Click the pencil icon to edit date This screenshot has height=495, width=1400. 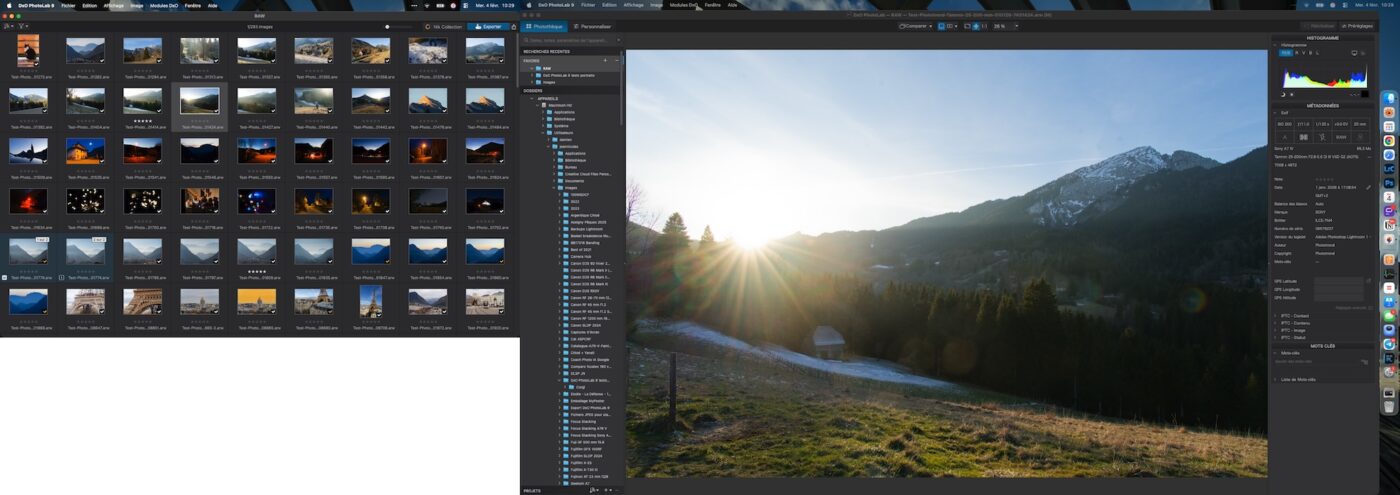pyautogui.click(x=1368, y=187)
